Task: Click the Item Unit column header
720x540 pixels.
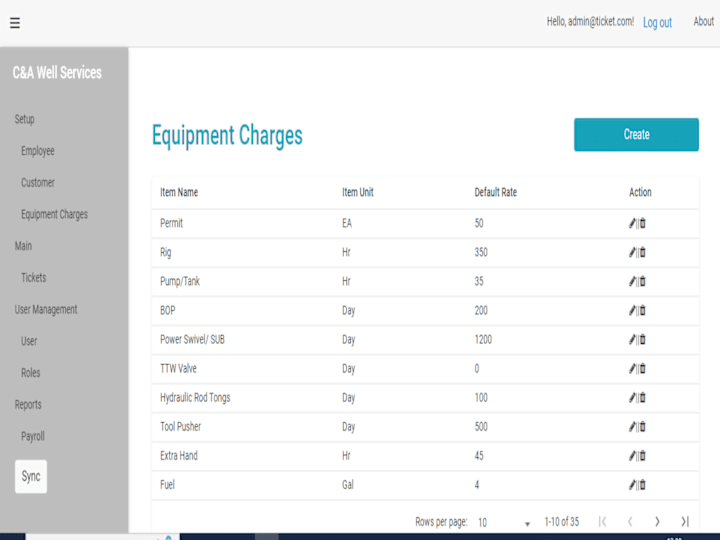Action: pos(358,192)
